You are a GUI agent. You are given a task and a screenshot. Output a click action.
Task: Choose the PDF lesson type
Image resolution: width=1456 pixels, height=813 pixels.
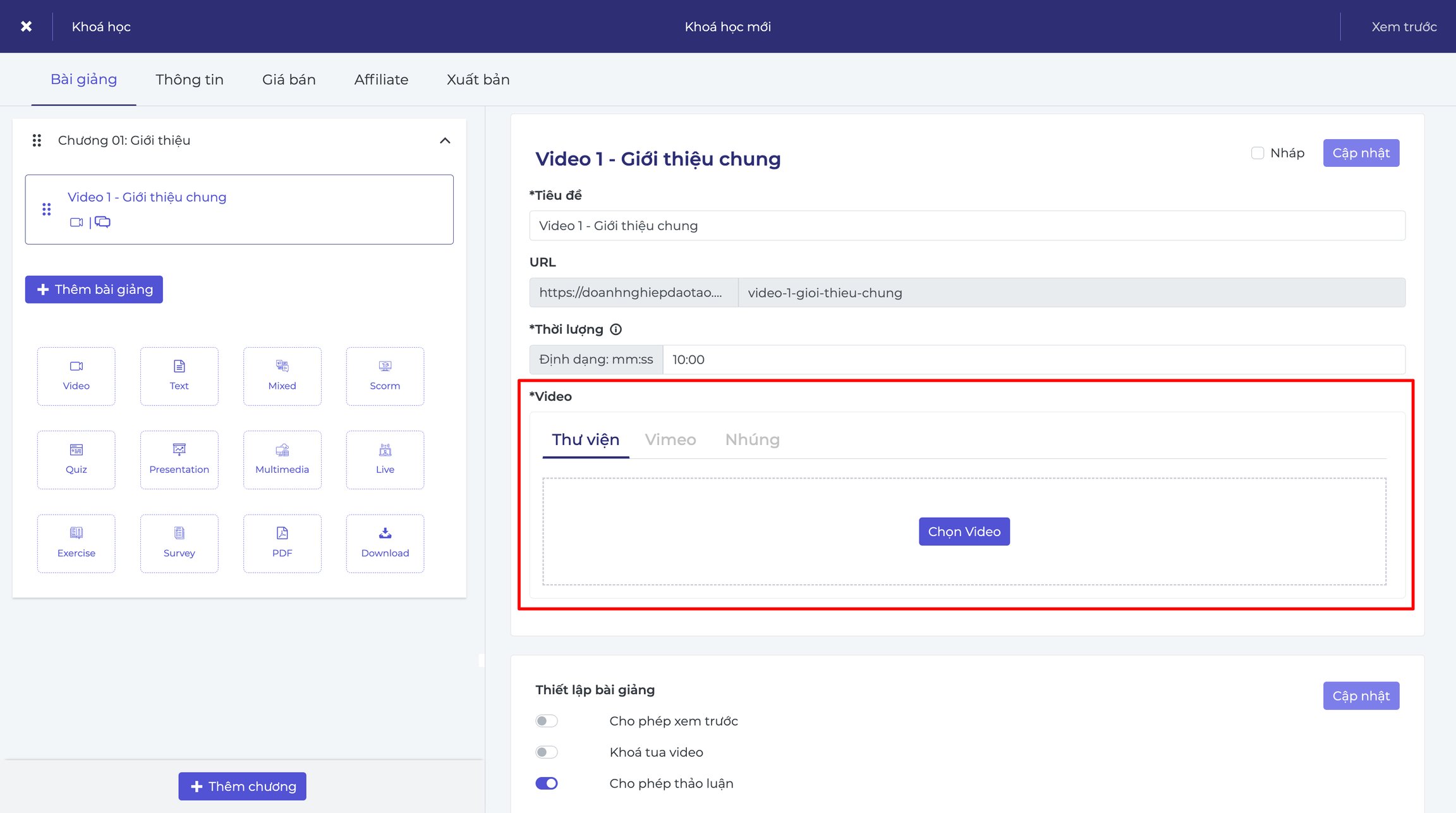[282, 543]
